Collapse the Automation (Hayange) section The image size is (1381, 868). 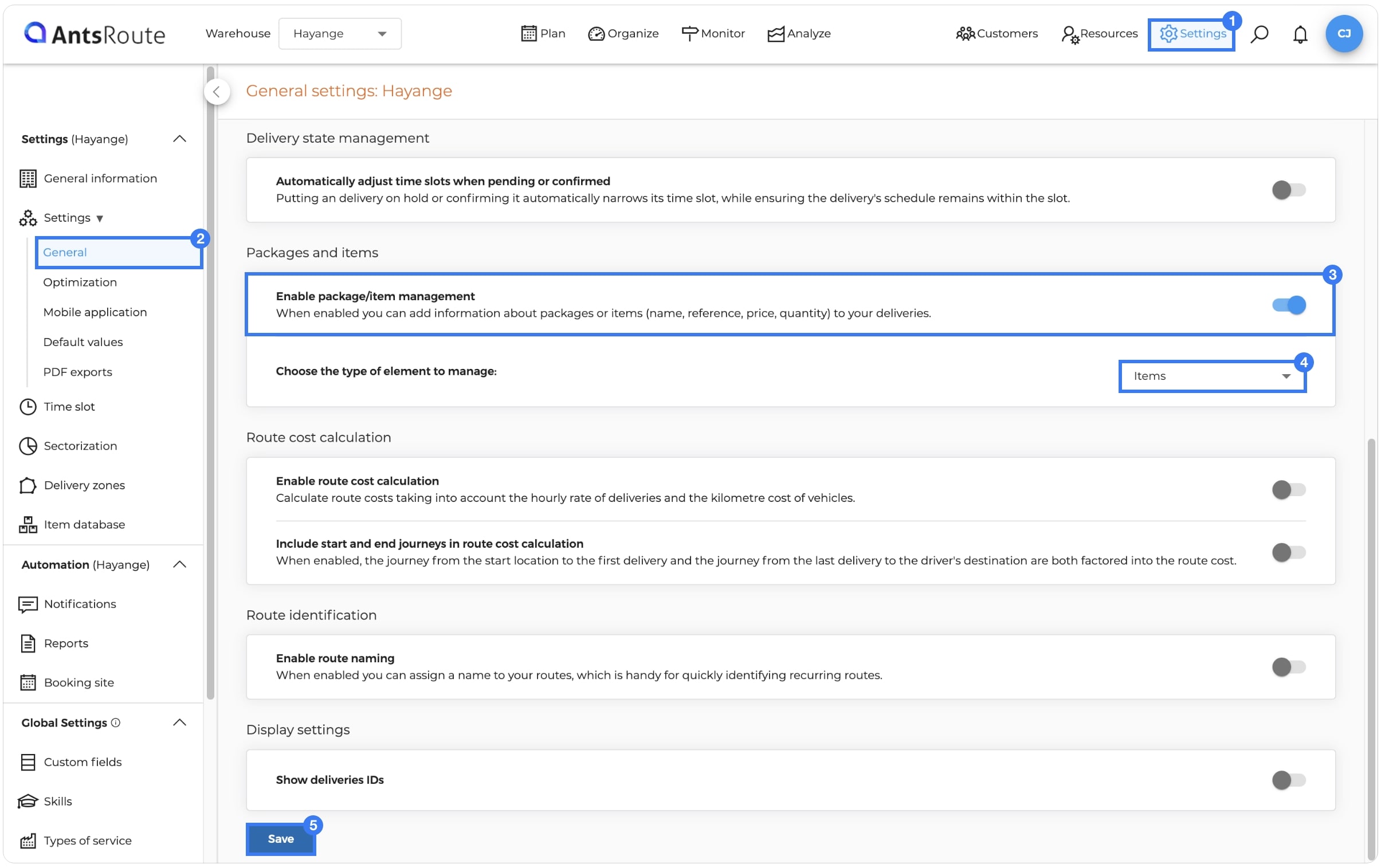point(179,564)
